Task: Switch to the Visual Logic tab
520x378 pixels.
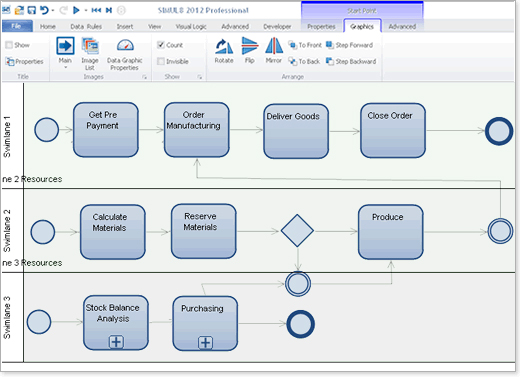Action: click(191, 26)
